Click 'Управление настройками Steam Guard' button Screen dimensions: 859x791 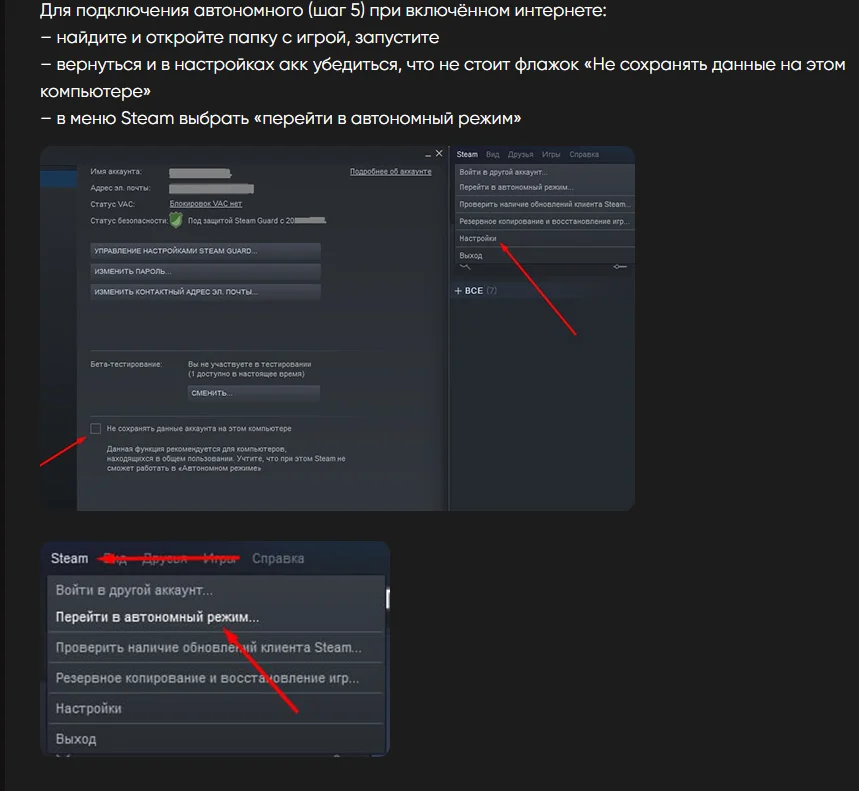tap(205, 251)
